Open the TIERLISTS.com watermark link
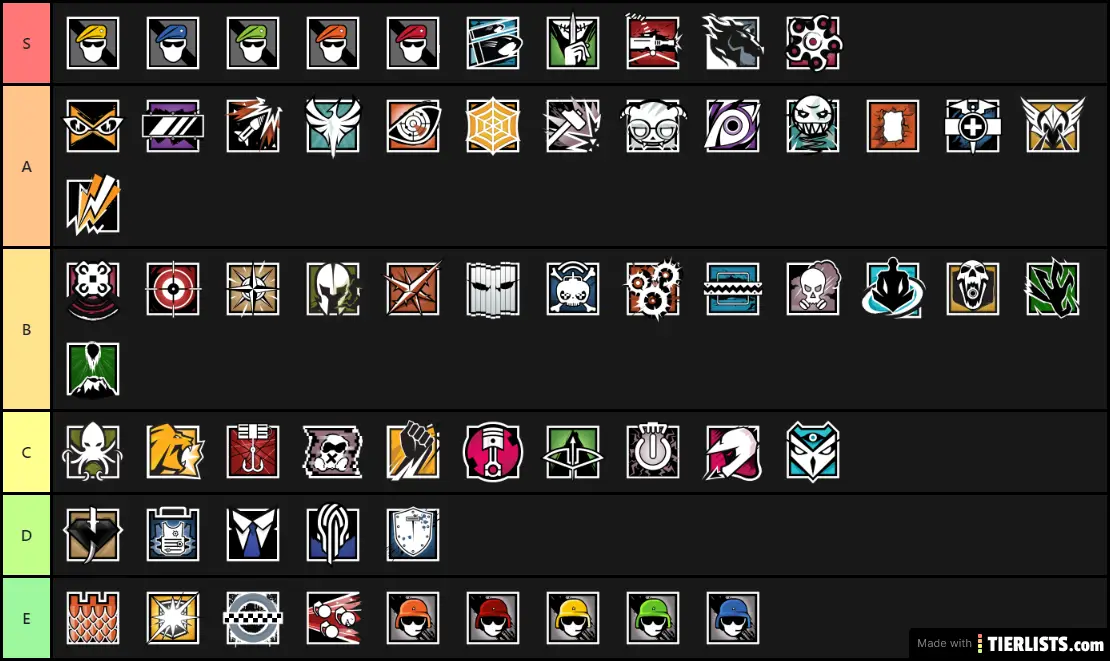The width and height of the screenshot is (1110, 661). [1010, 643]
